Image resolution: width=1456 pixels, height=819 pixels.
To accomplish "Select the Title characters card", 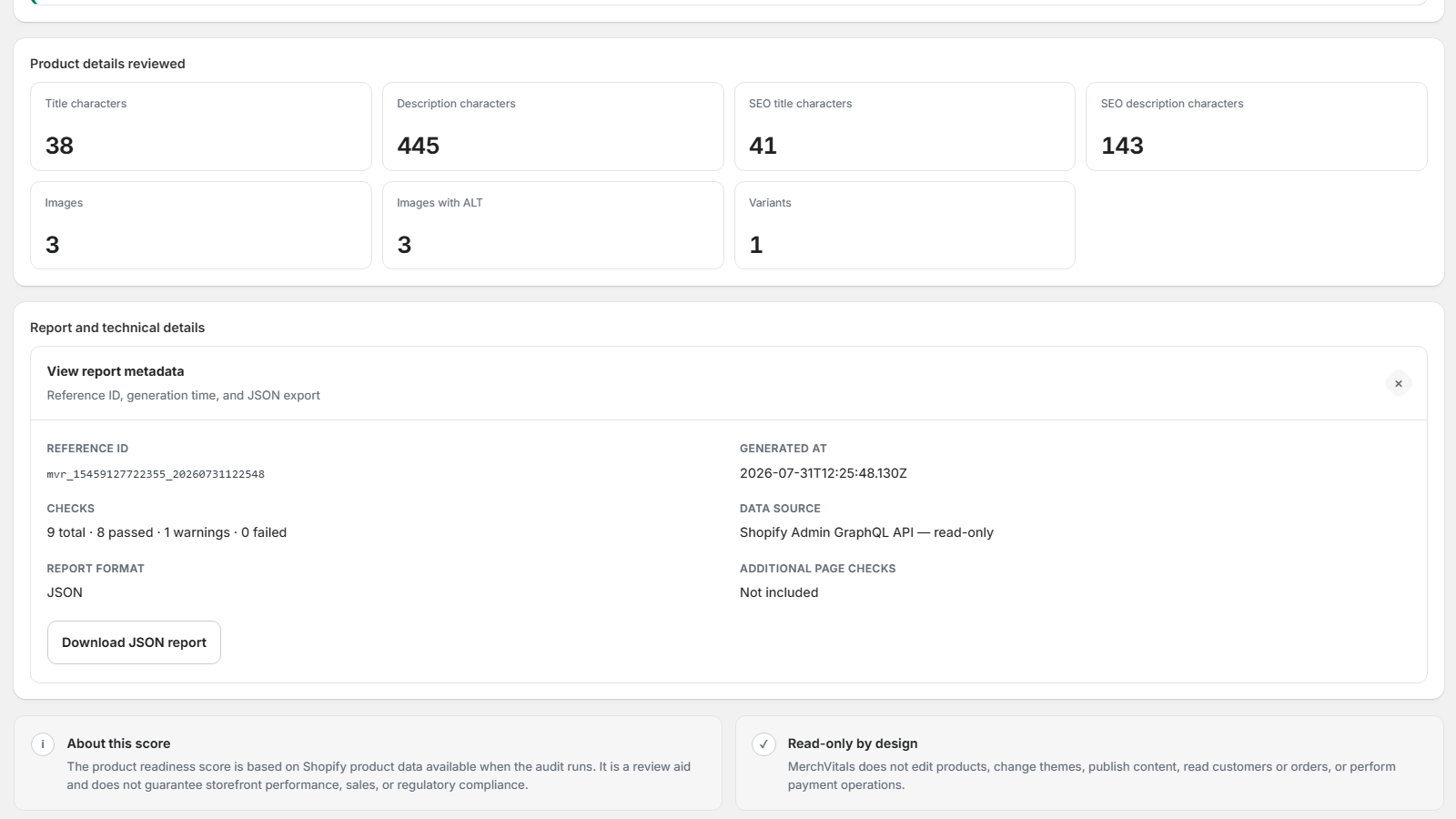I will (201, 126).
